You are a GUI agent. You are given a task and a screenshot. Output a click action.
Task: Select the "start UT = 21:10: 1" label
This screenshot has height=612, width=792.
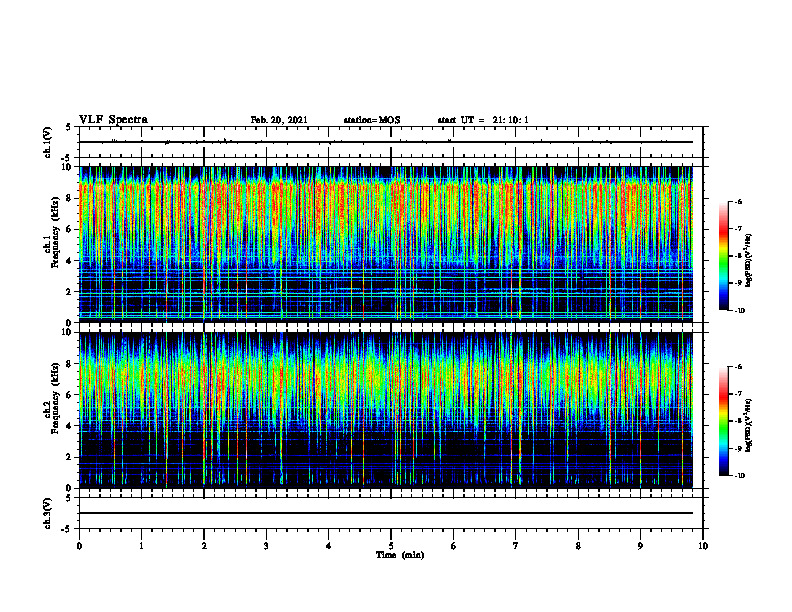point(483,120)
